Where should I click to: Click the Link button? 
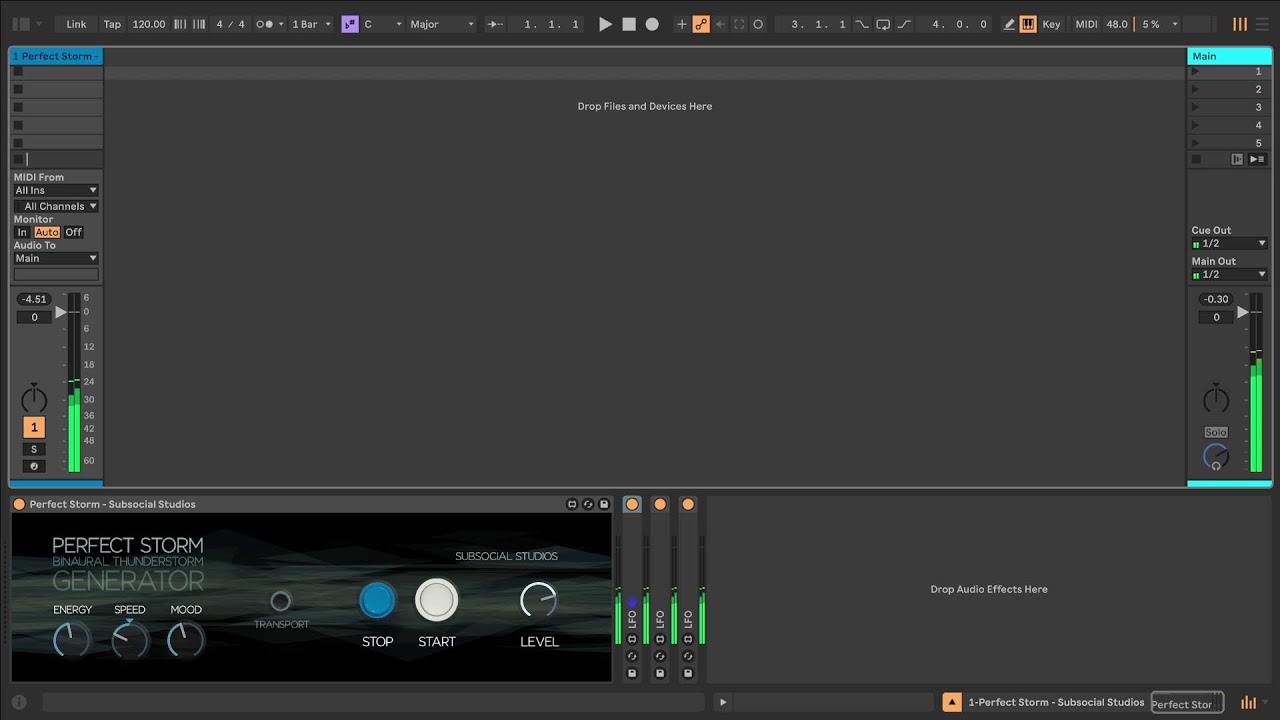(76, 24)
